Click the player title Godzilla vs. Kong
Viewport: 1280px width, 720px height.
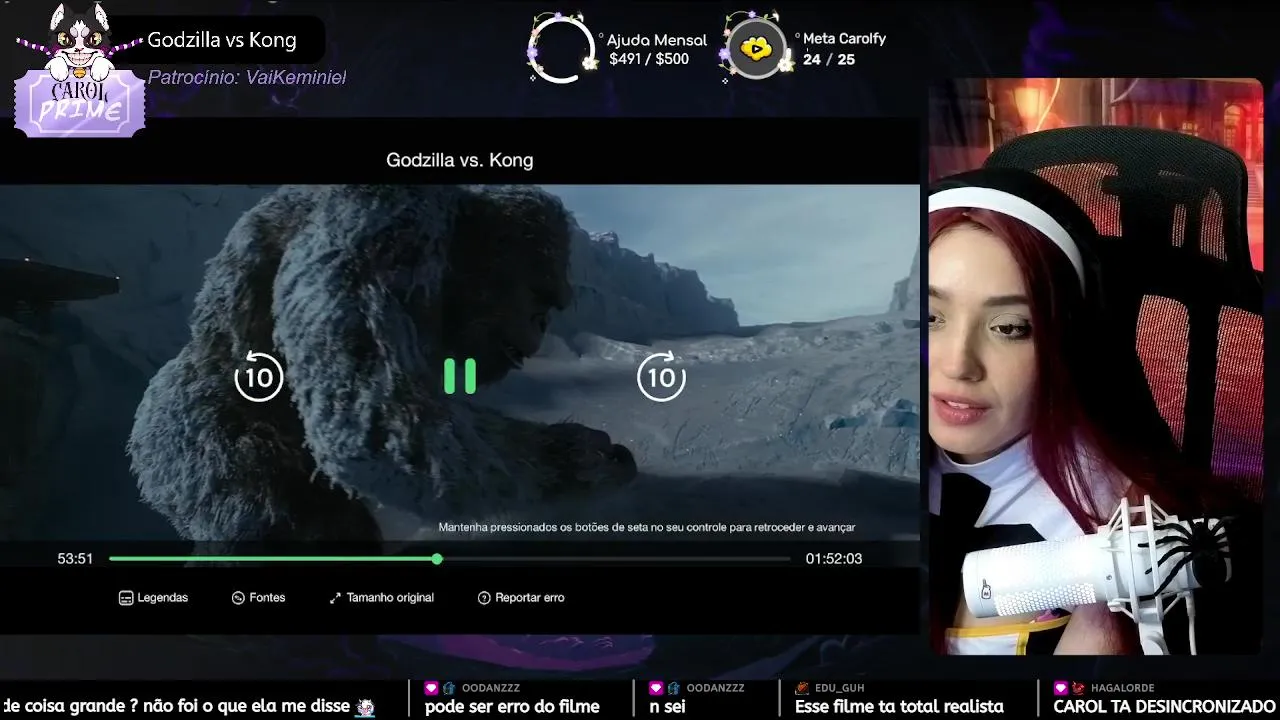460,160
